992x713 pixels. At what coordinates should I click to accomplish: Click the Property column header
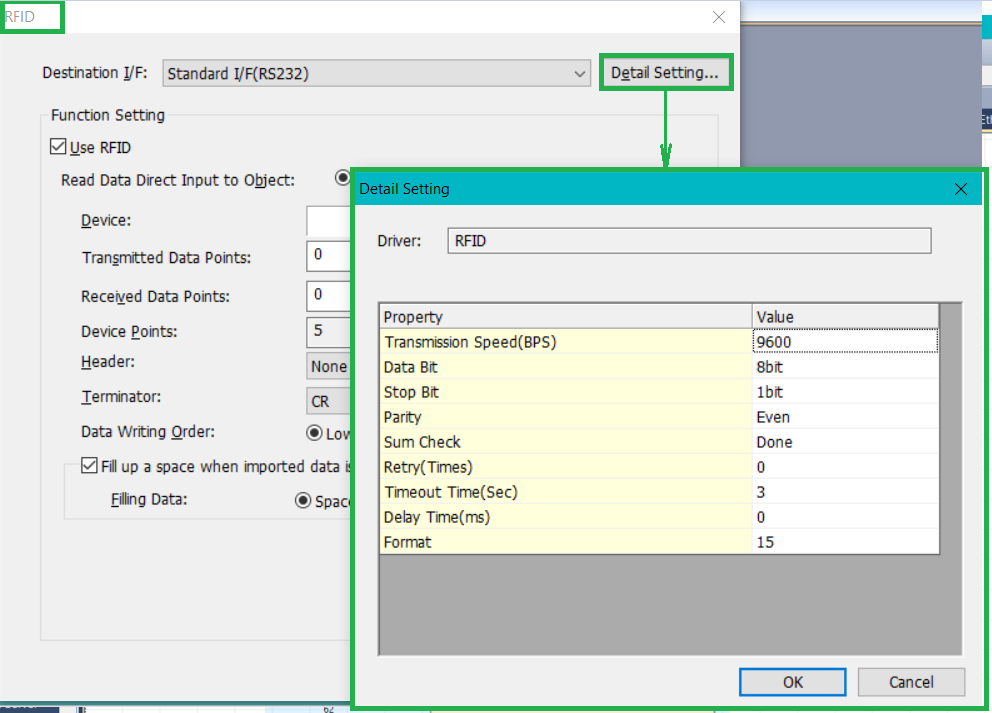point(566,316)
